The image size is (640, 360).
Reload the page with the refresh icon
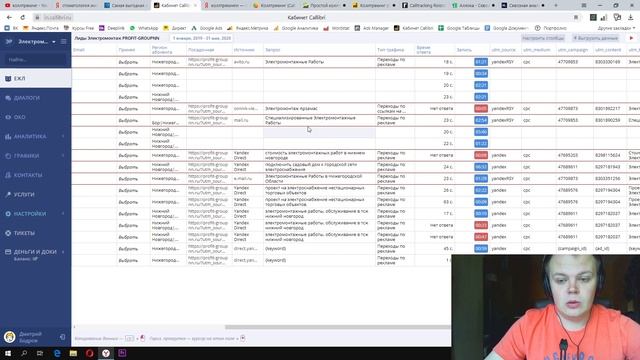[22, 18]
